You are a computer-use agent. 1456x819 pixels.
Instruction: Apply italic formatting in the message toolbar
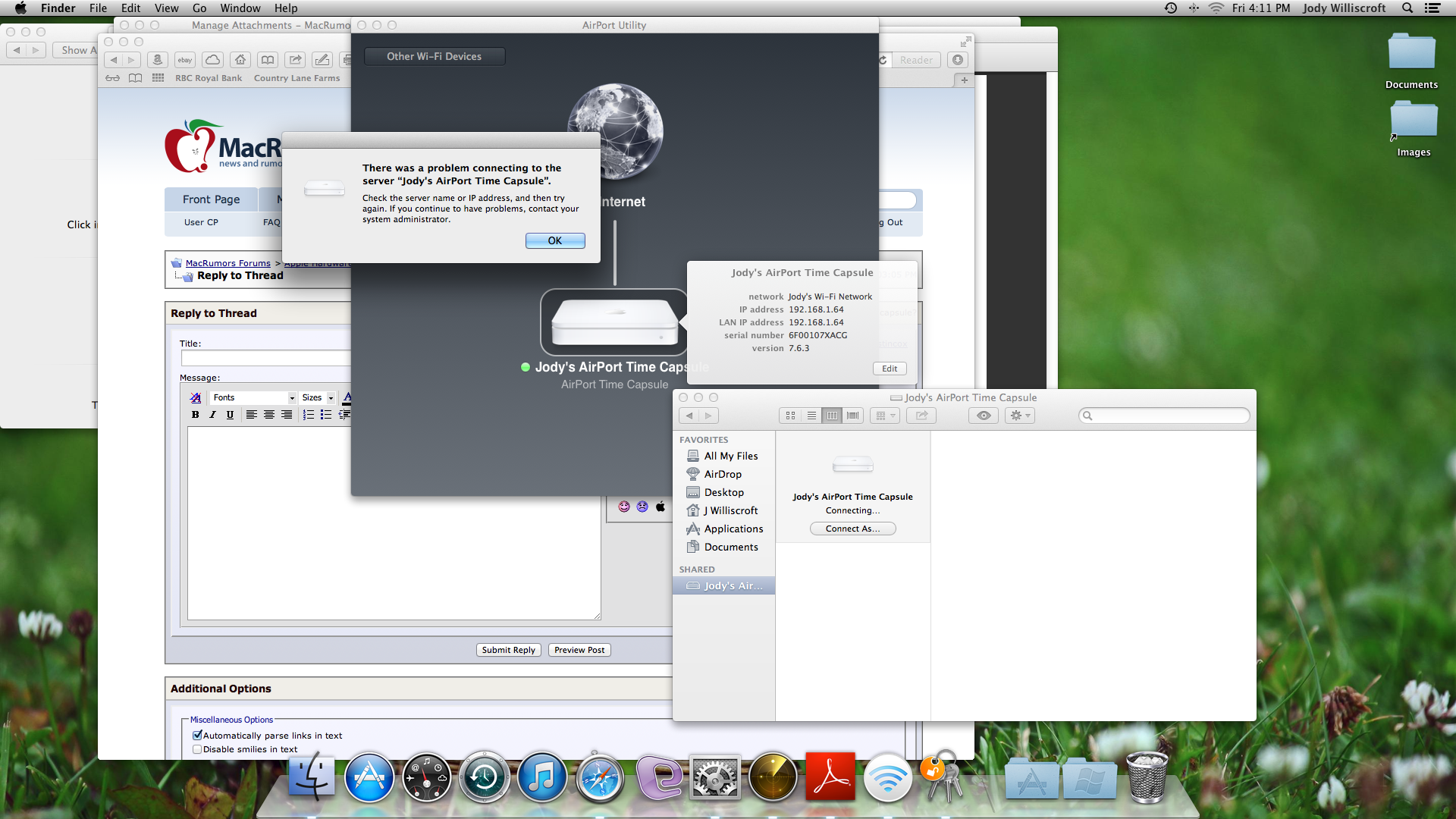pyautogui.click(x=212, y=415)
